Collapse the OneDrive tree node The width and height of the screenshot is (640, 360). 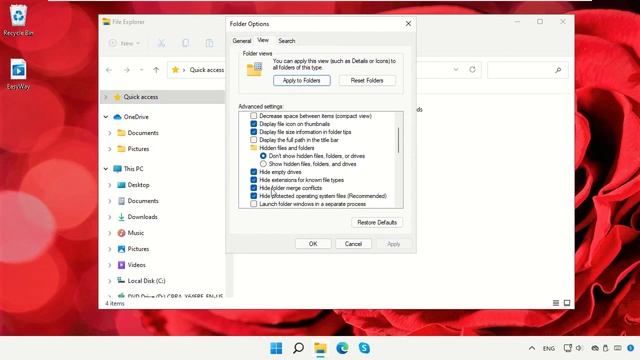point(106,117)
